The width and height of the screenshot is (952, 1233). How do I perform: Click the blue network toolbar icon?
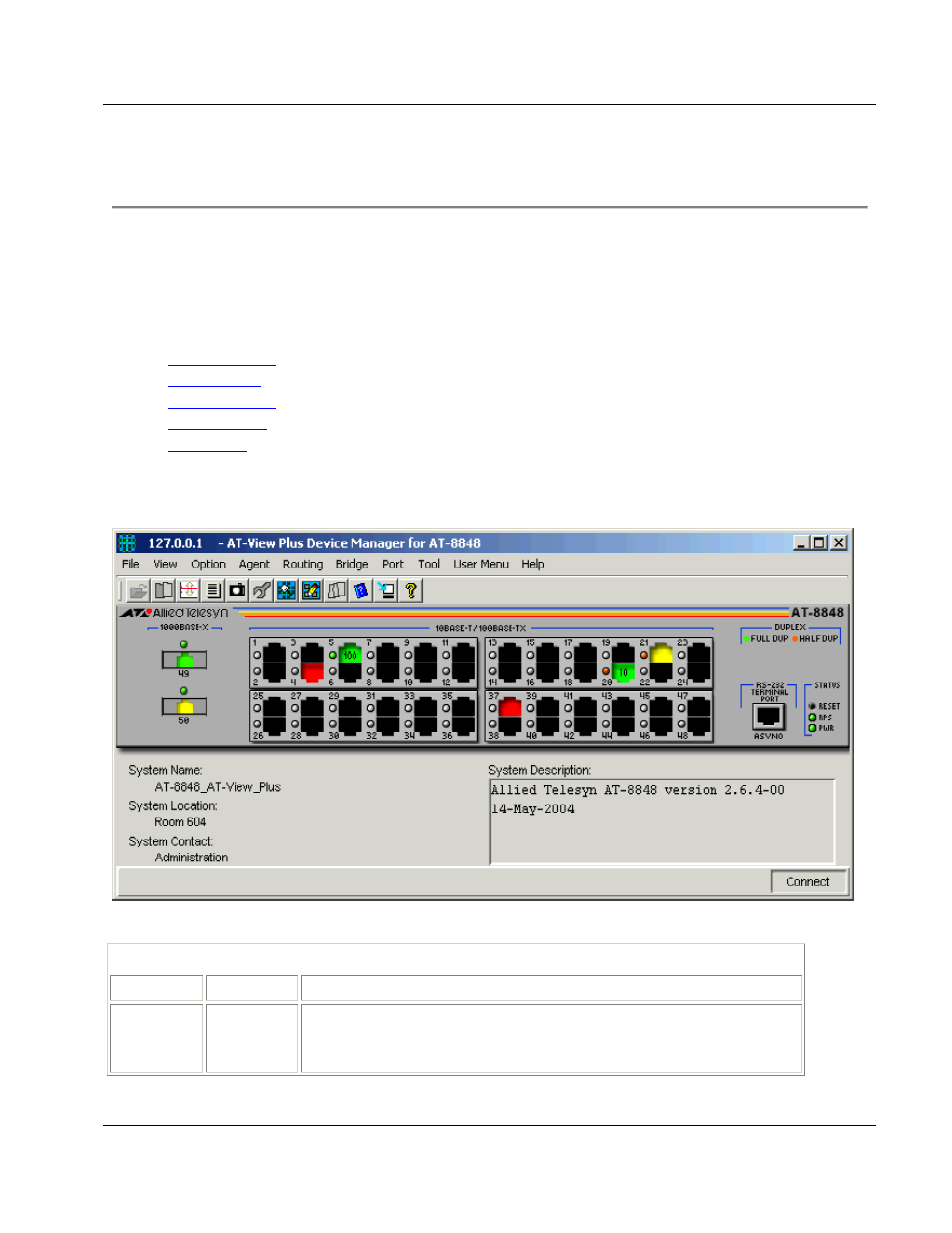click(286, 590)
